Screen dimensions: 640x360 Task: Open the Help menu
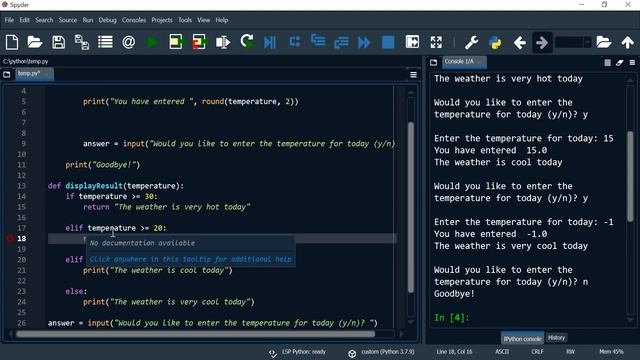[222, 20]
